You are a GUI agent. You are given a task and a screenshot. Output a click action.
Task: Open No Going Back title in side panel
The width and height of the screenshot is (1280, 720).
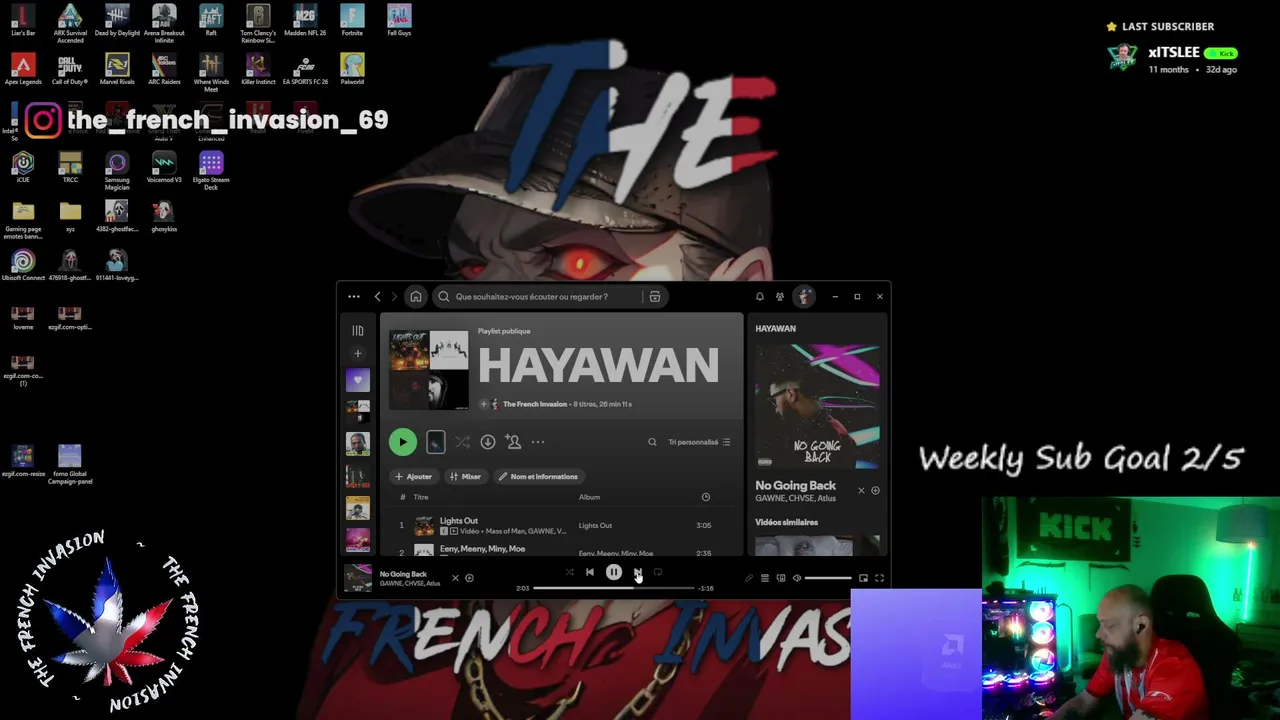pos(795,486)
